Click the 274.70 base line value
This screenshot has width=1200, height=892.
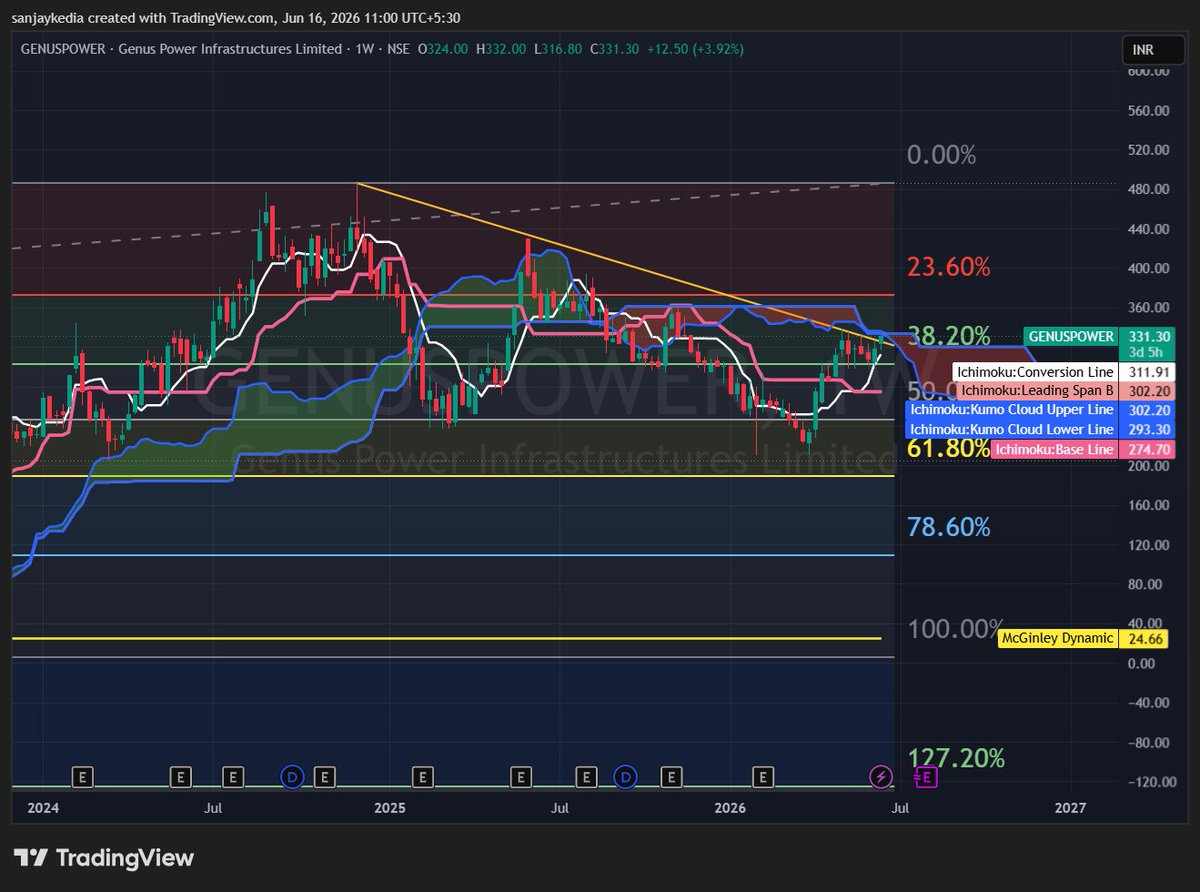(x=1145, y=450)
